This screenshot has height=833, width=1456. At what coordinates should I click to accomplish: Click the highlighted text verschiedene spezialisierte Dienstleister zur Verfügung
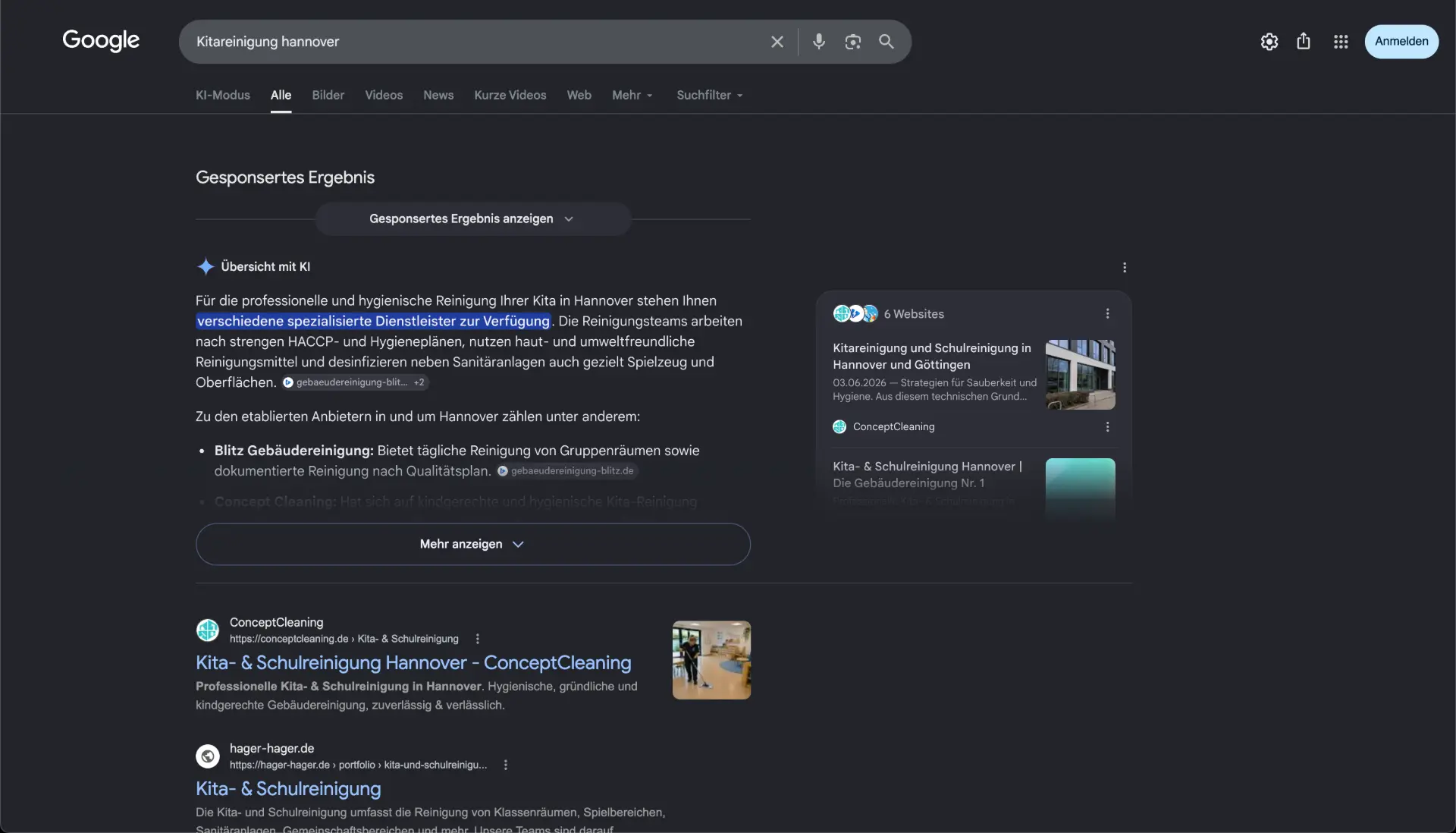pos(374,321)
